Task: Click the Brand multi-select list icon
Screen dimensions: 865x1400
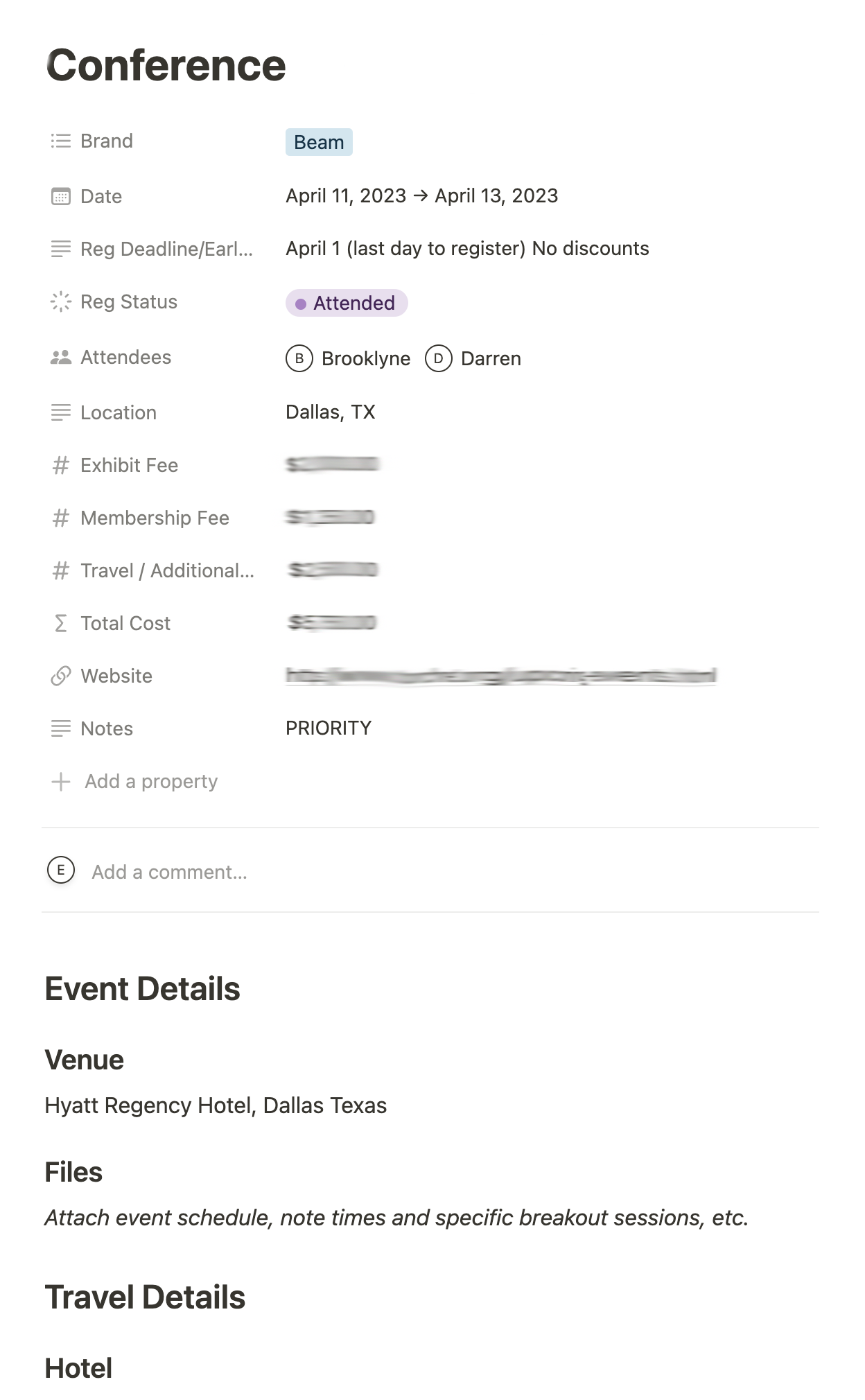Action: 61,141
